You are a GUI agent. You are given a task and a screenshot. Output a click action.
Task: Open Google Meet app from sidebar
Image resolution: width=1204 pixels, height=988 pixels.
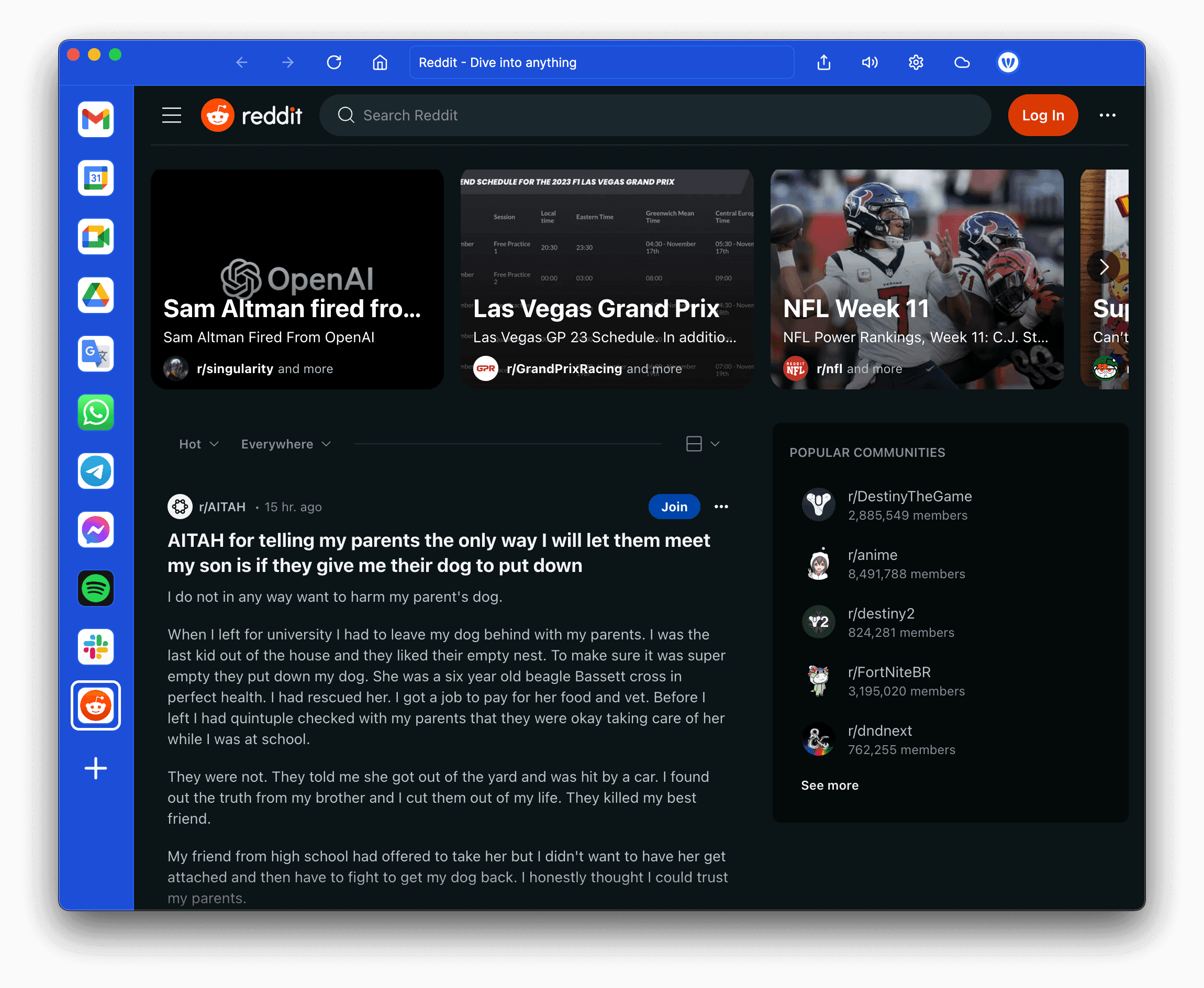[97, 237]
